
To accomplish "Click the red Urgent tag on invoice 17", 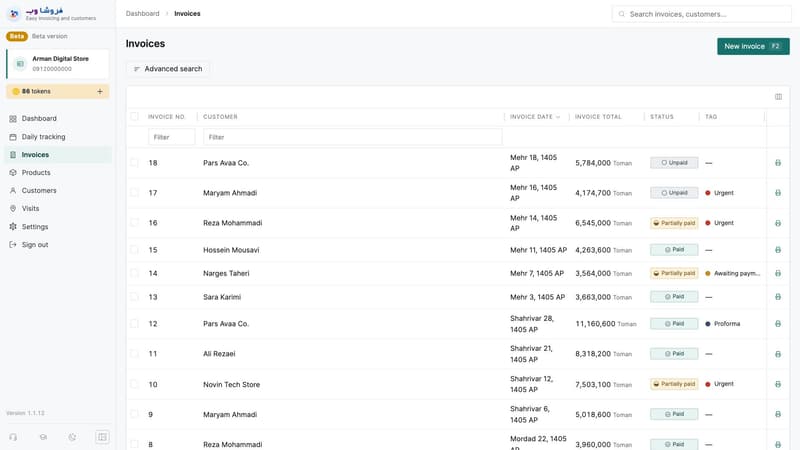I will click(719, 193).
